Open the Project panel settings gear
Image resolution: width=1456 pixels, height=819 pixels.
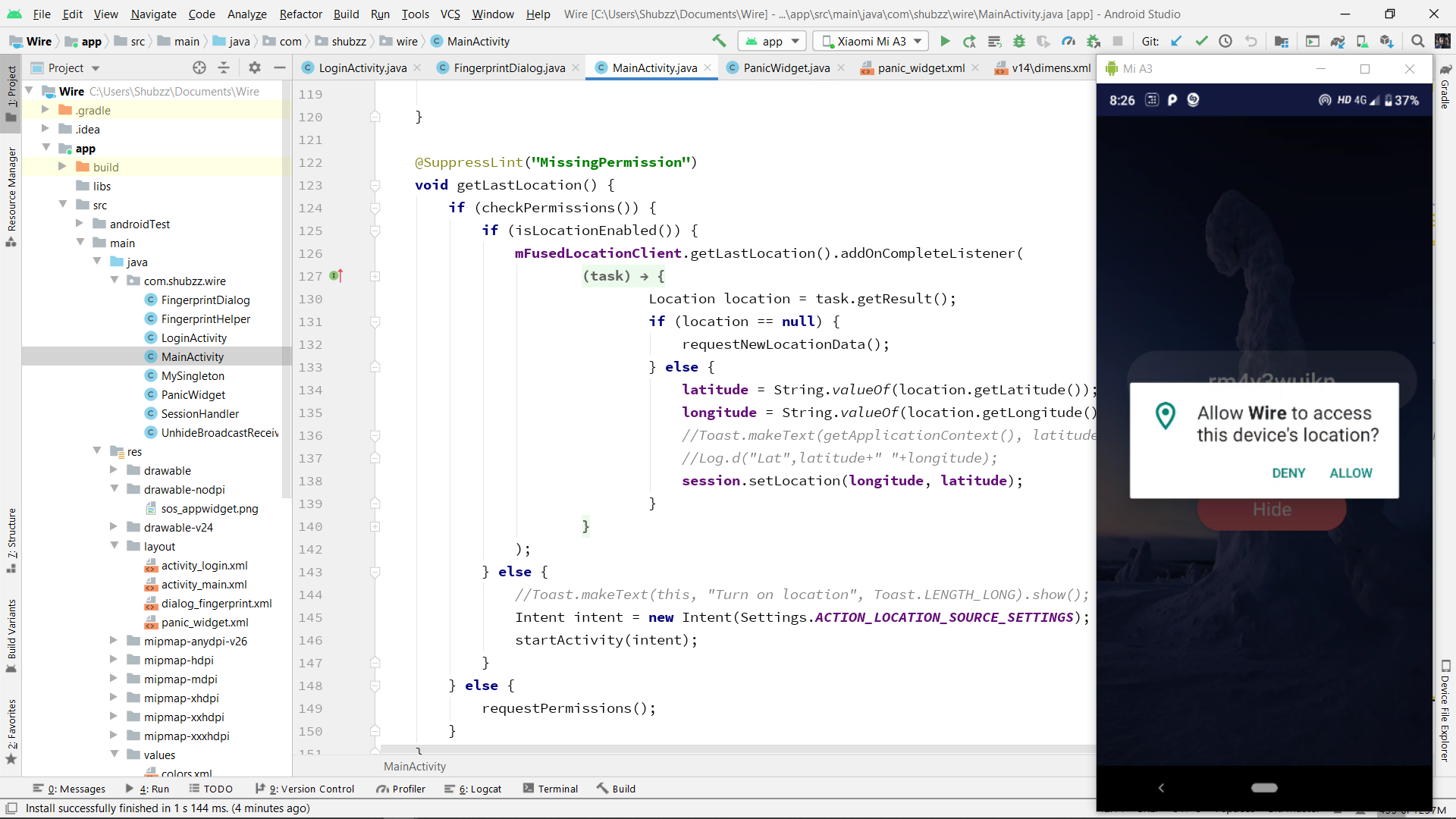coord(255,67)
